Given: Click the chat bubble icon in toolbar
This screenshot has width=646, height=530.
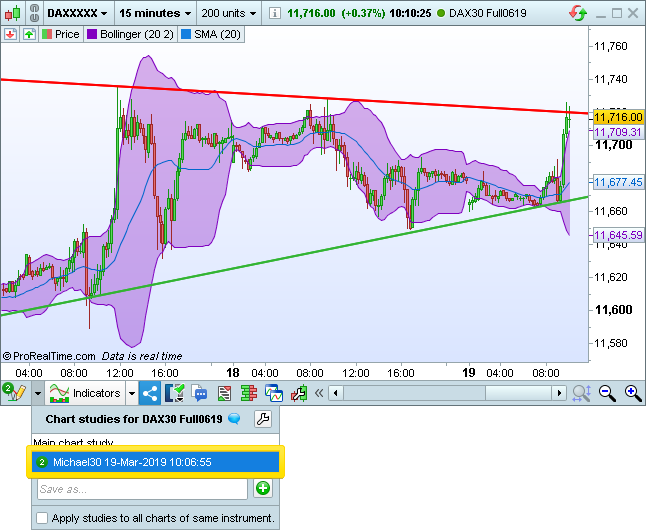Looking at the screenshot, I should [199, 393].
